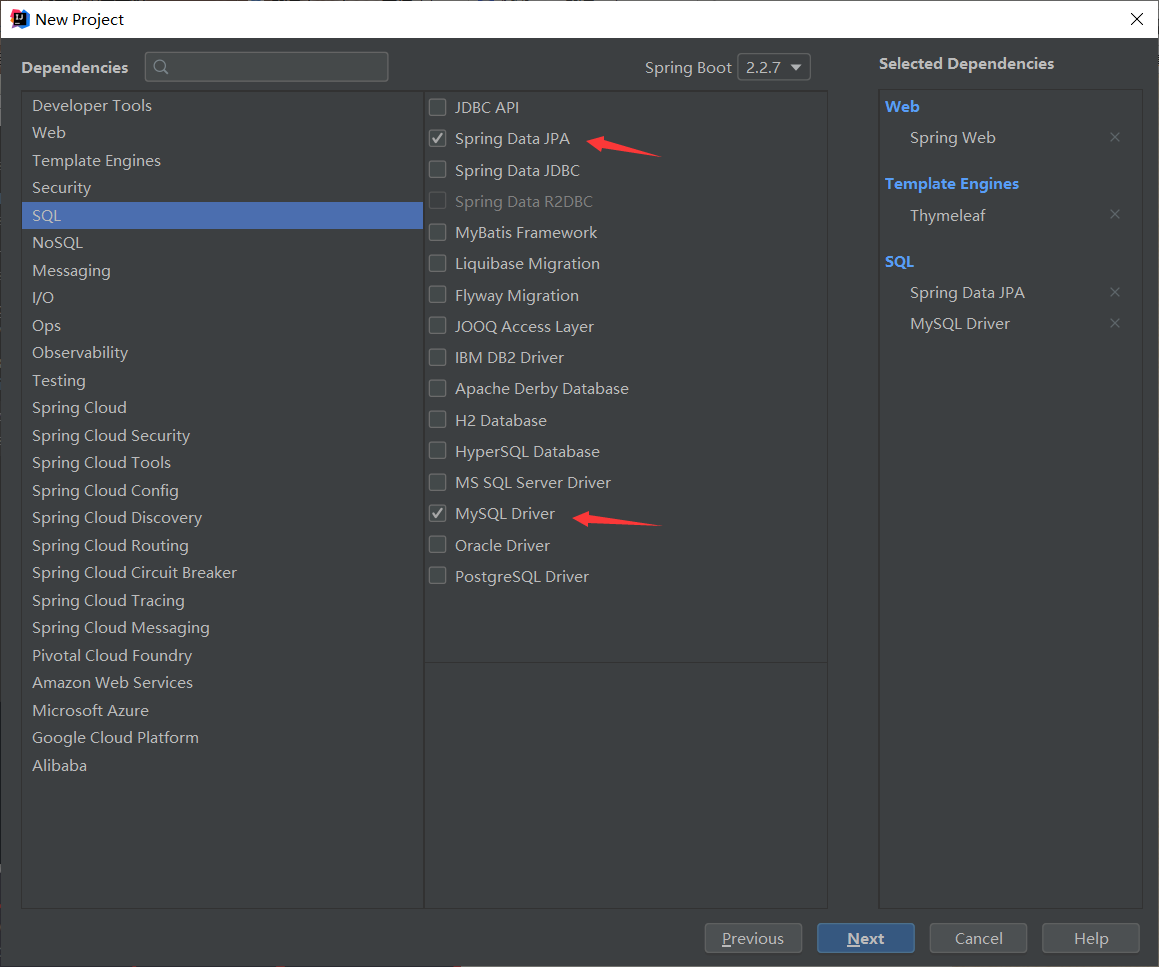
Task: Enable MS SQL Server Driver
Action: 438,482
